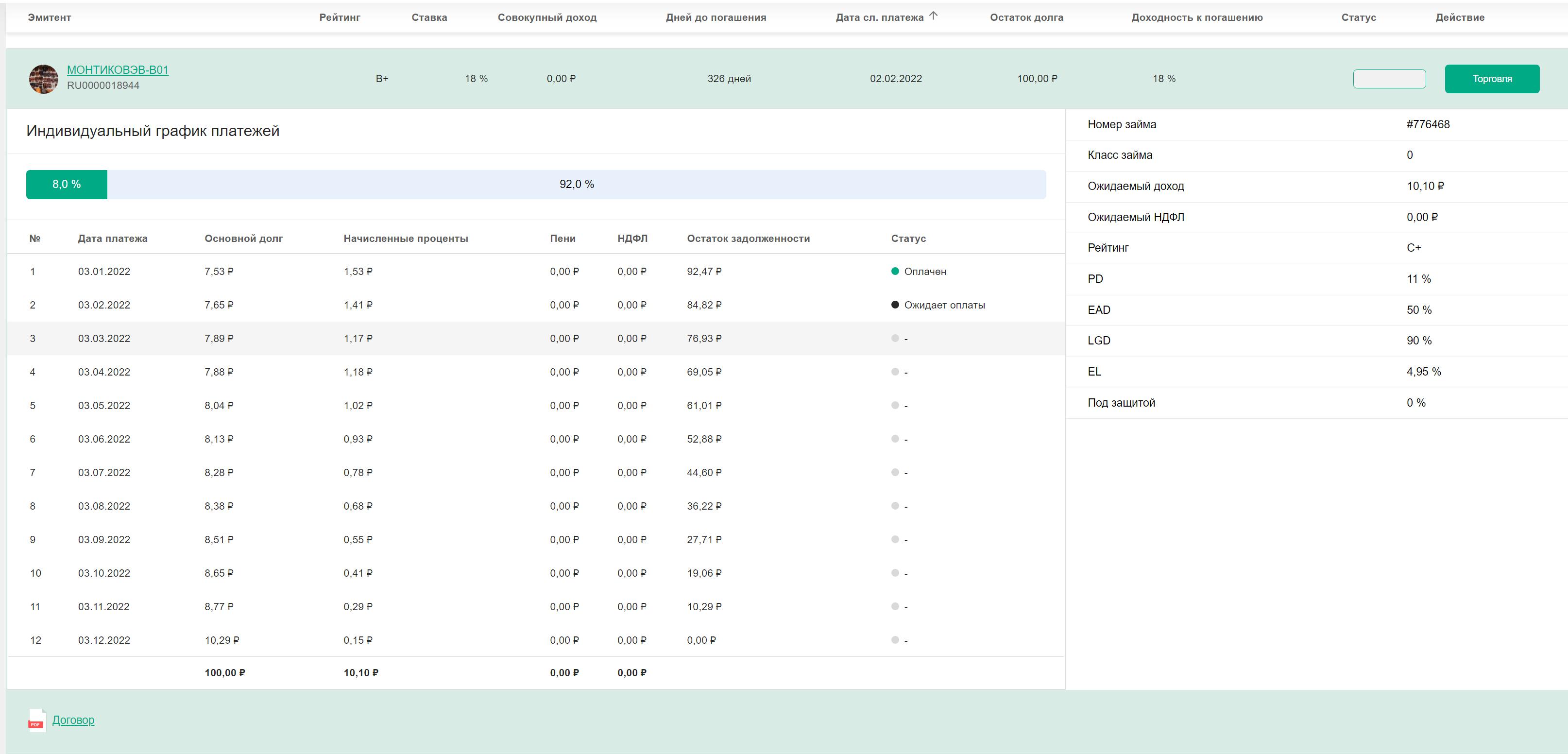1568x754 pixels.
Task: Sort by Дата сл. платежа arrow icon
Action: pyautogui.click(x=933, y=17)
